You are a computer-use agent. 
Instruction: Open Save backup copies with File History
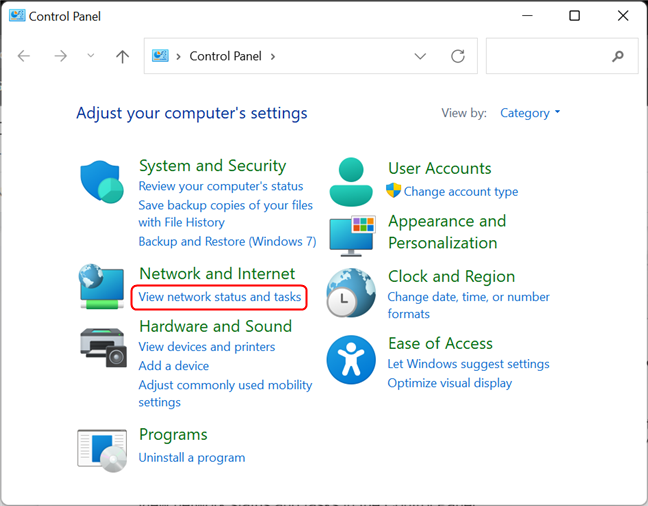pyautogui.click(x=225, y=214)
